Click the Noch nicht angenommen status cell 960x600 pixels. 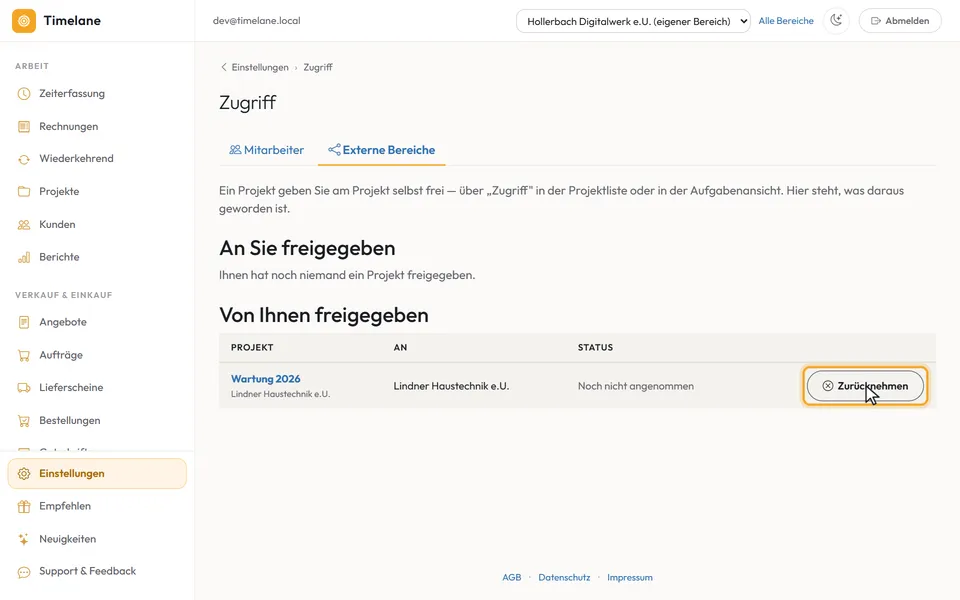[636, 386]
